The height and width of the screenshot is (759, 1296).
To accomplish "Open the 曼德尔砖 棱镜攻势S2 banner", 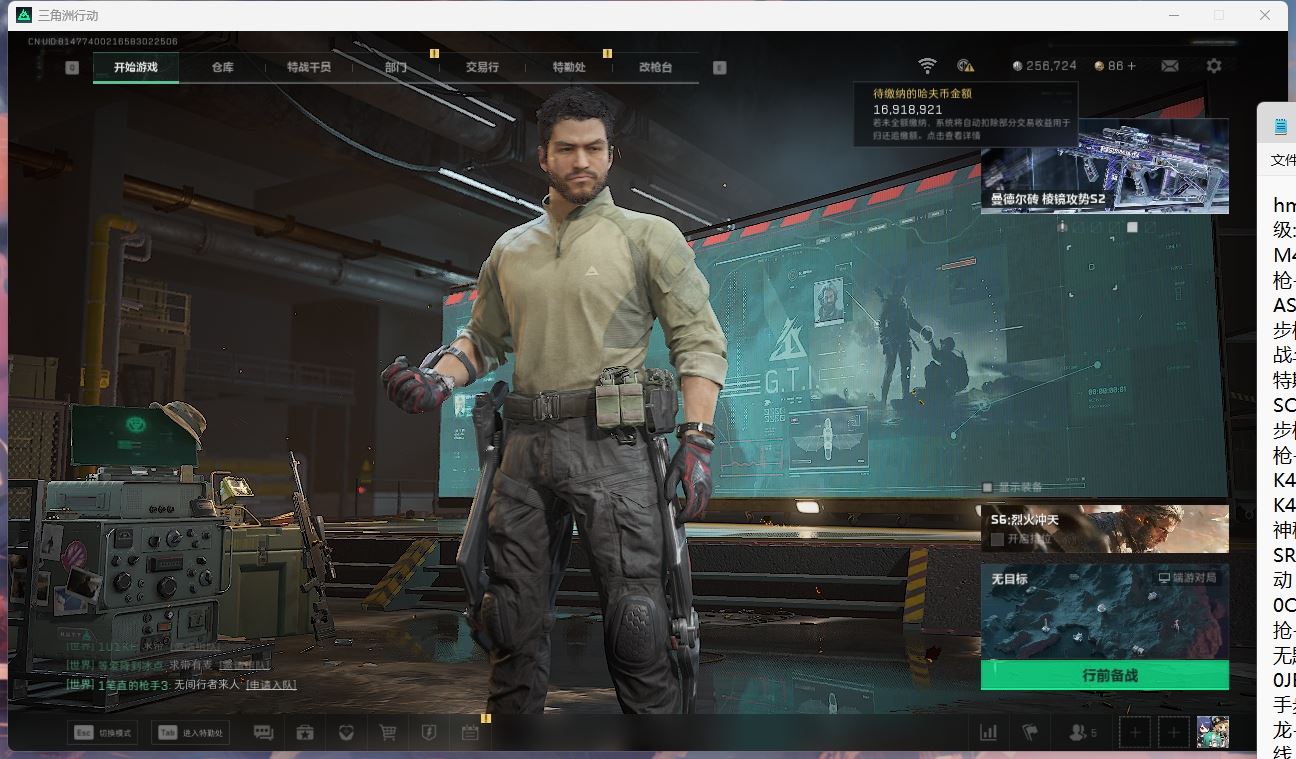I will click(x=1104, y=166).
